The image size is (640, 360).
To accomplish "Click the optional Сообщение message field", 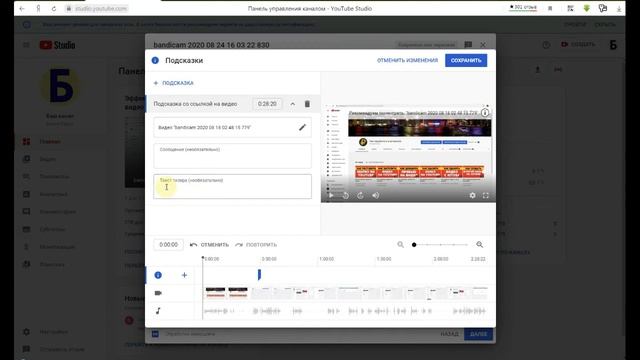I will tap(232, 156).
